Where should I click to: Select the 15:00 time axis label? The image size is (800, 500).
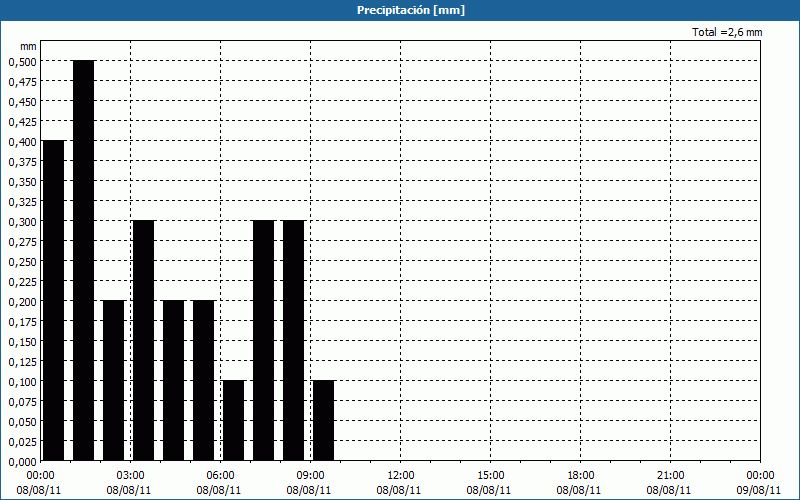(x=490, y=476)
